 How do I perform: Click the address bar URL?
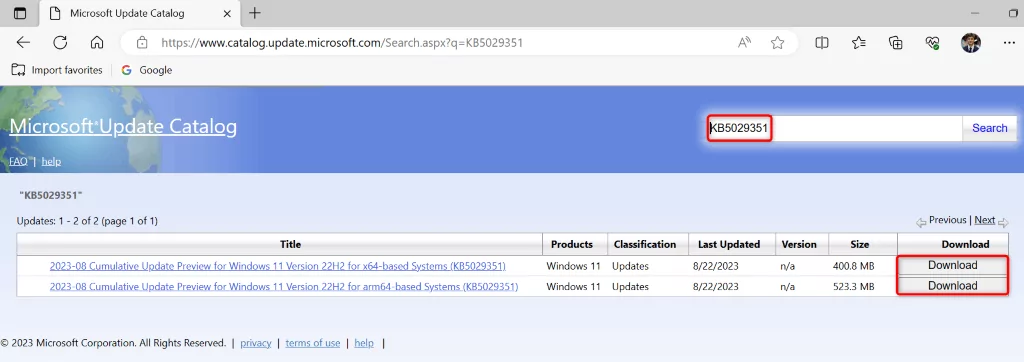342,43
